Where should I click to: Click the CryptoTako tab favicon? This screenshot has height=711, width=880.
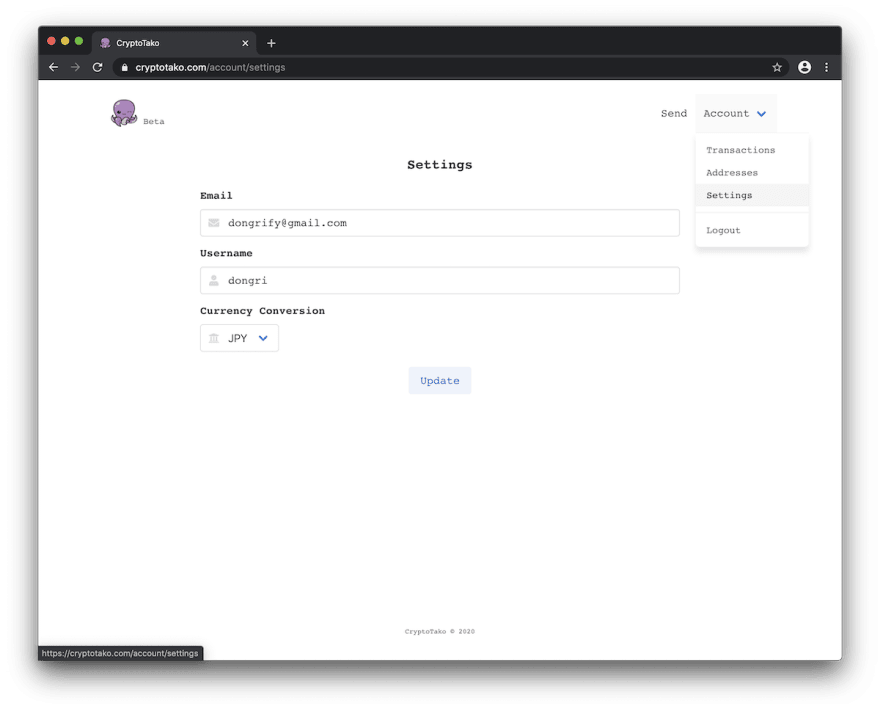coord(105,43)
